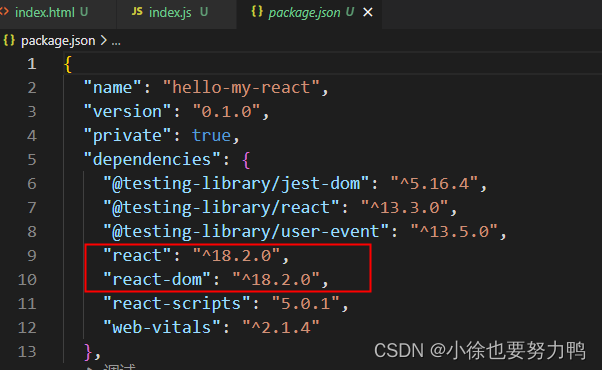Click "@testing-library/user-event" key
This screenshot has width=602, height=370.
pos(246,231)
